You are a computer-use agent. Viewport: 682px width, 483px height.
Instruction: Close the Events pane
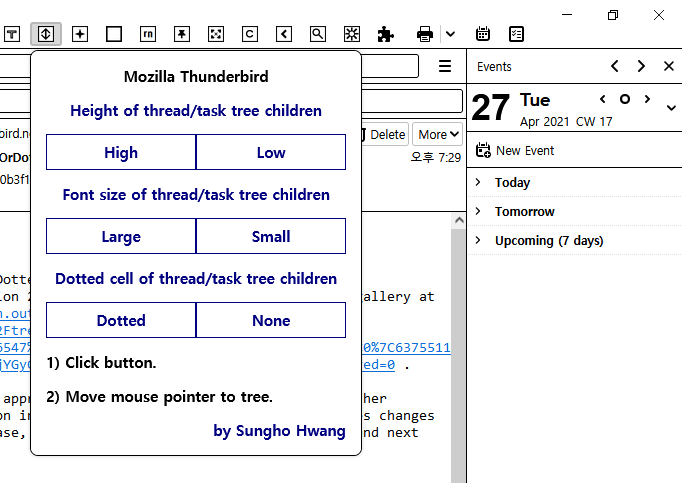click(x=669, y=66)
